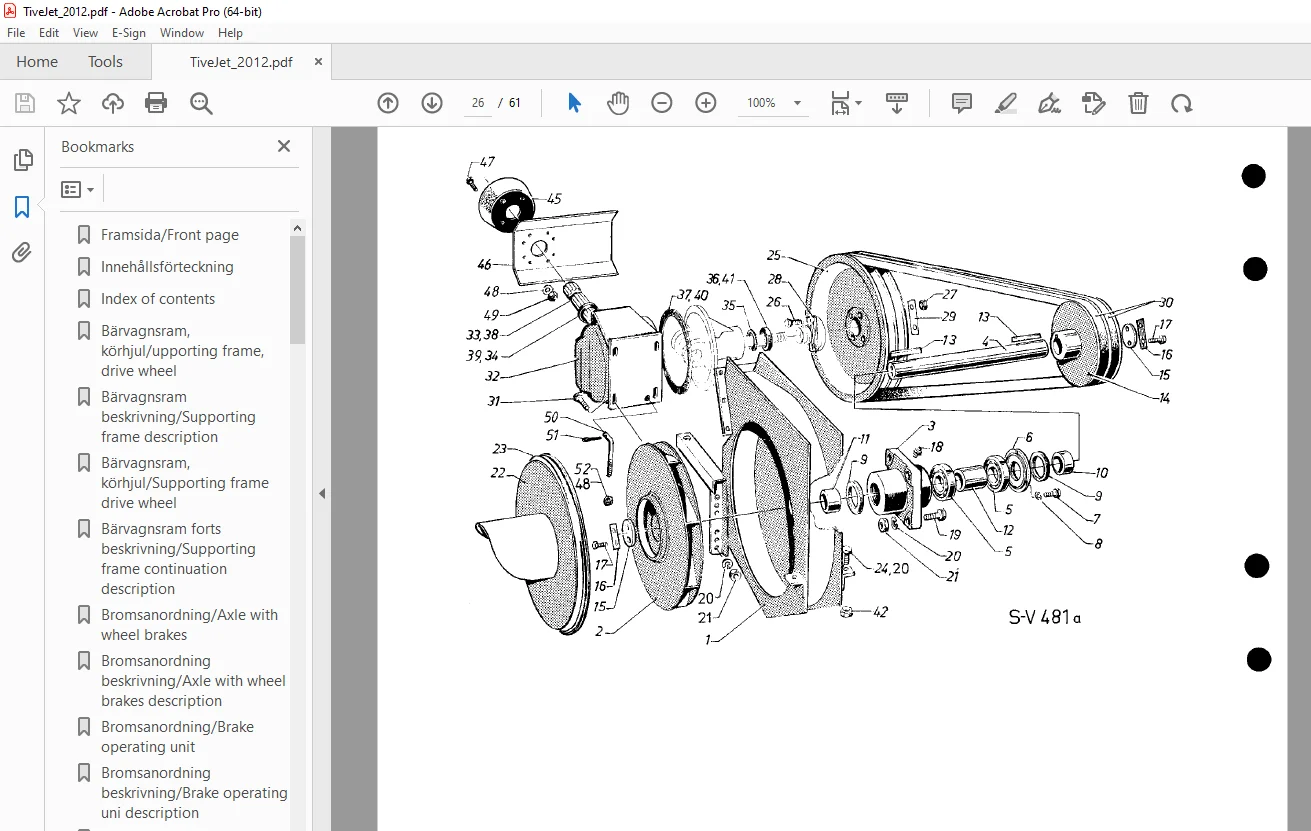Activate the Selection arrow tool
This screenshot has width=1311, height=831.
coord(574,103)
